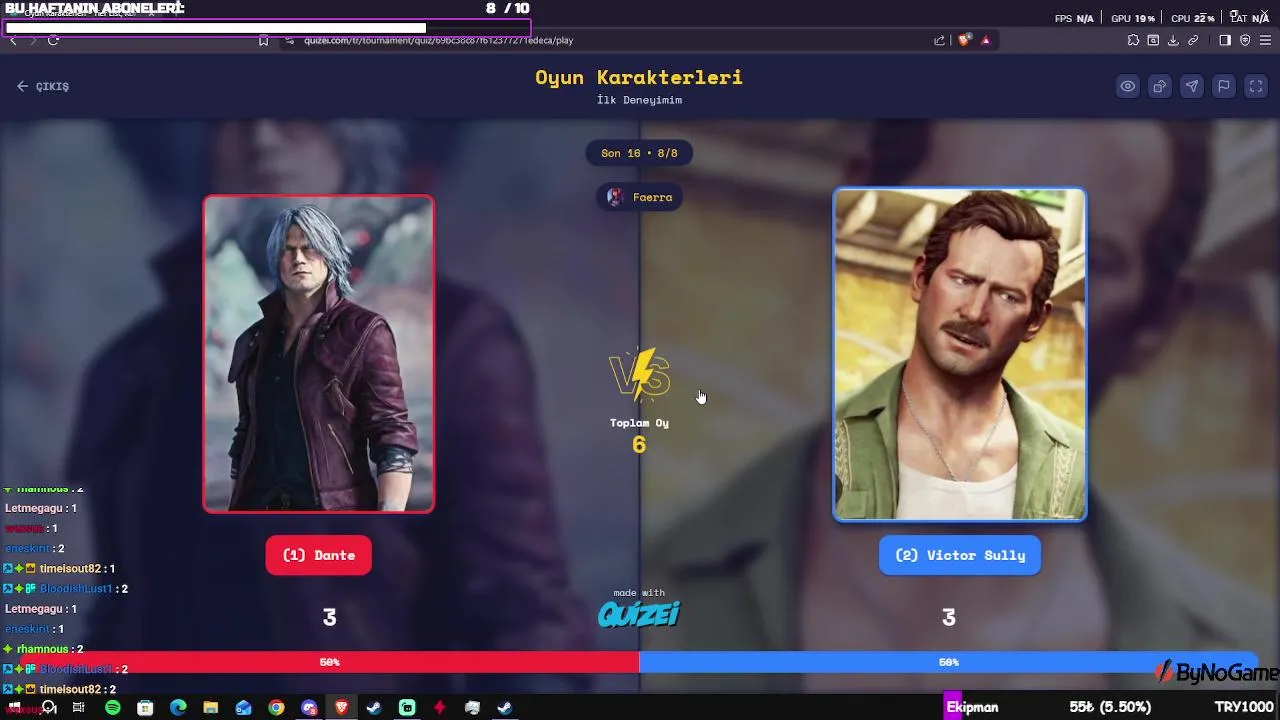Click the Son 16 • 8/8 round badge
This screenshot has height=720, width=1280.
click(x=639, y=153)
